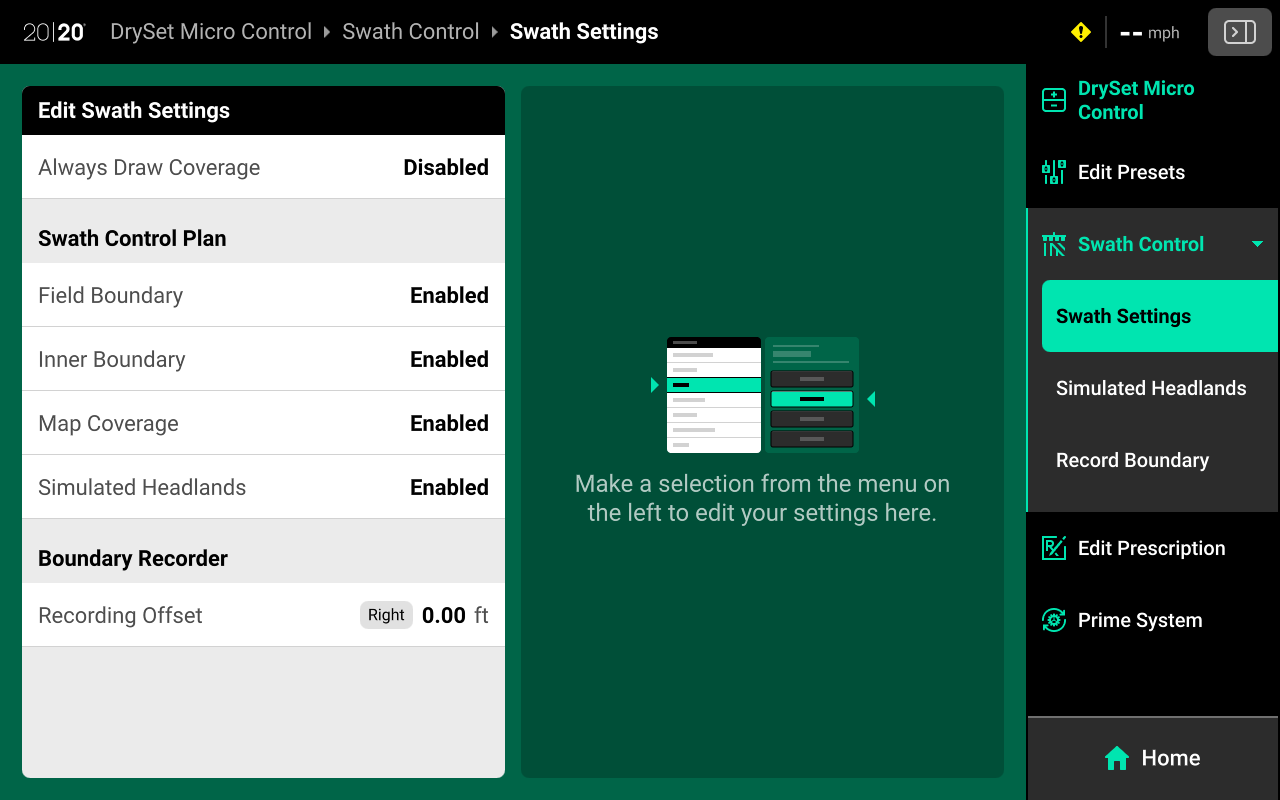
Task: Go to DrySet Micro Control breadcrumb
Action: coord(211,32)
